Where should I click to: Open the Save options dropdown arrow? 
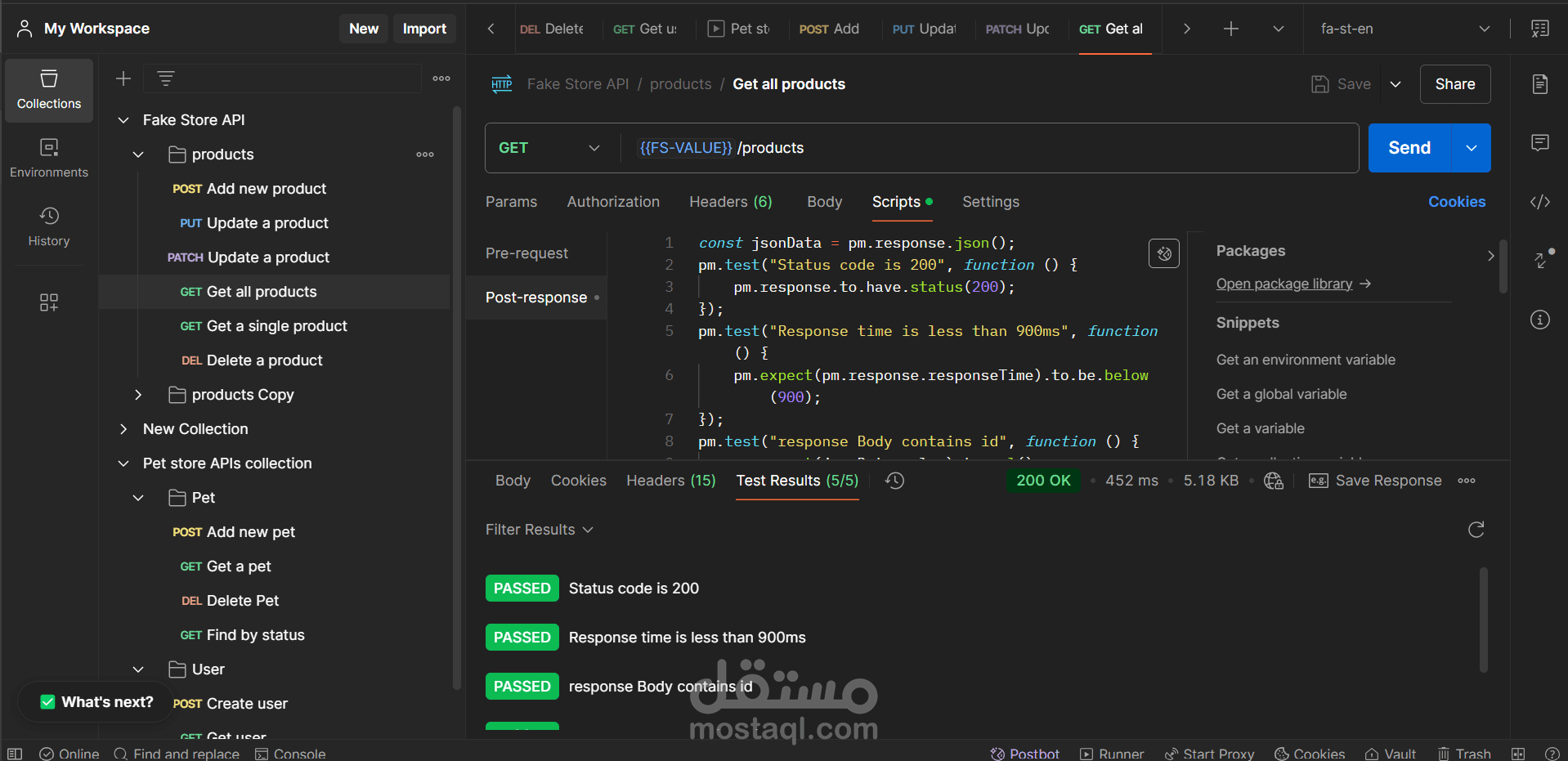[x=1396, y=84]
